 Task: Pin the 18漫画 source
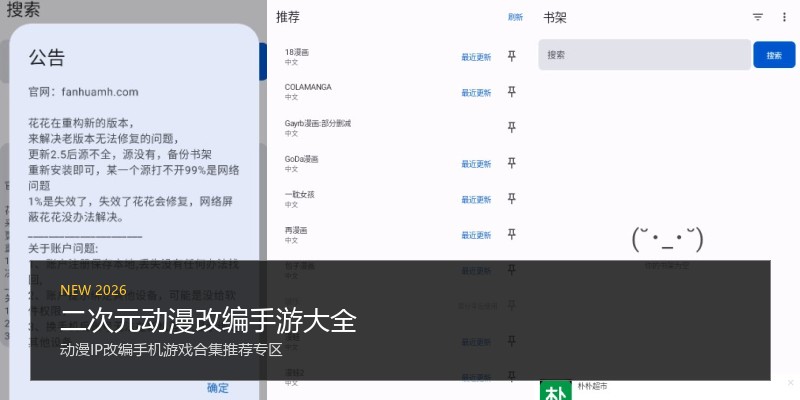tap(511, 56)
